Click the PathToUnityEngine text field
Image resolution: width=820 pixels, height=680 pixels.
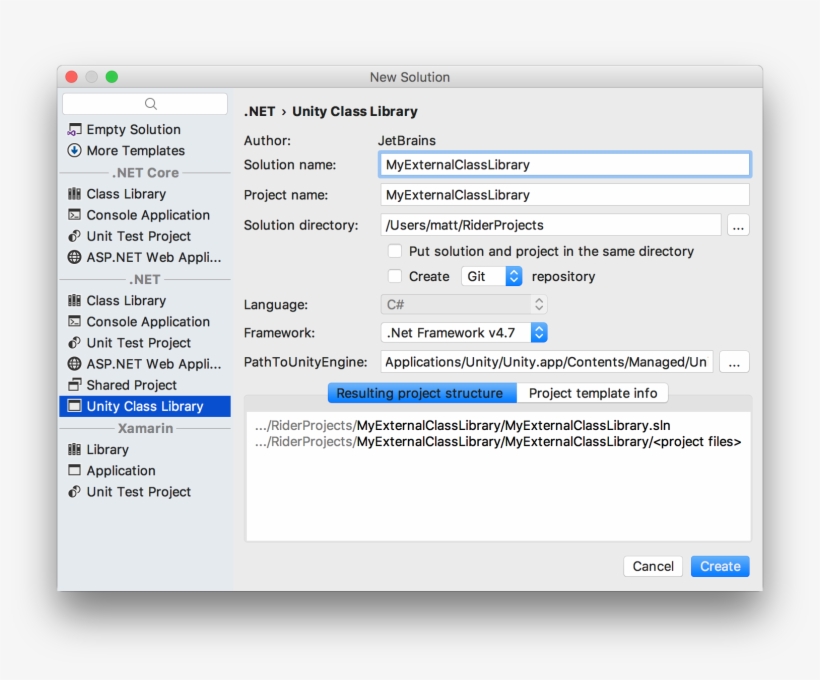point(546,362)
